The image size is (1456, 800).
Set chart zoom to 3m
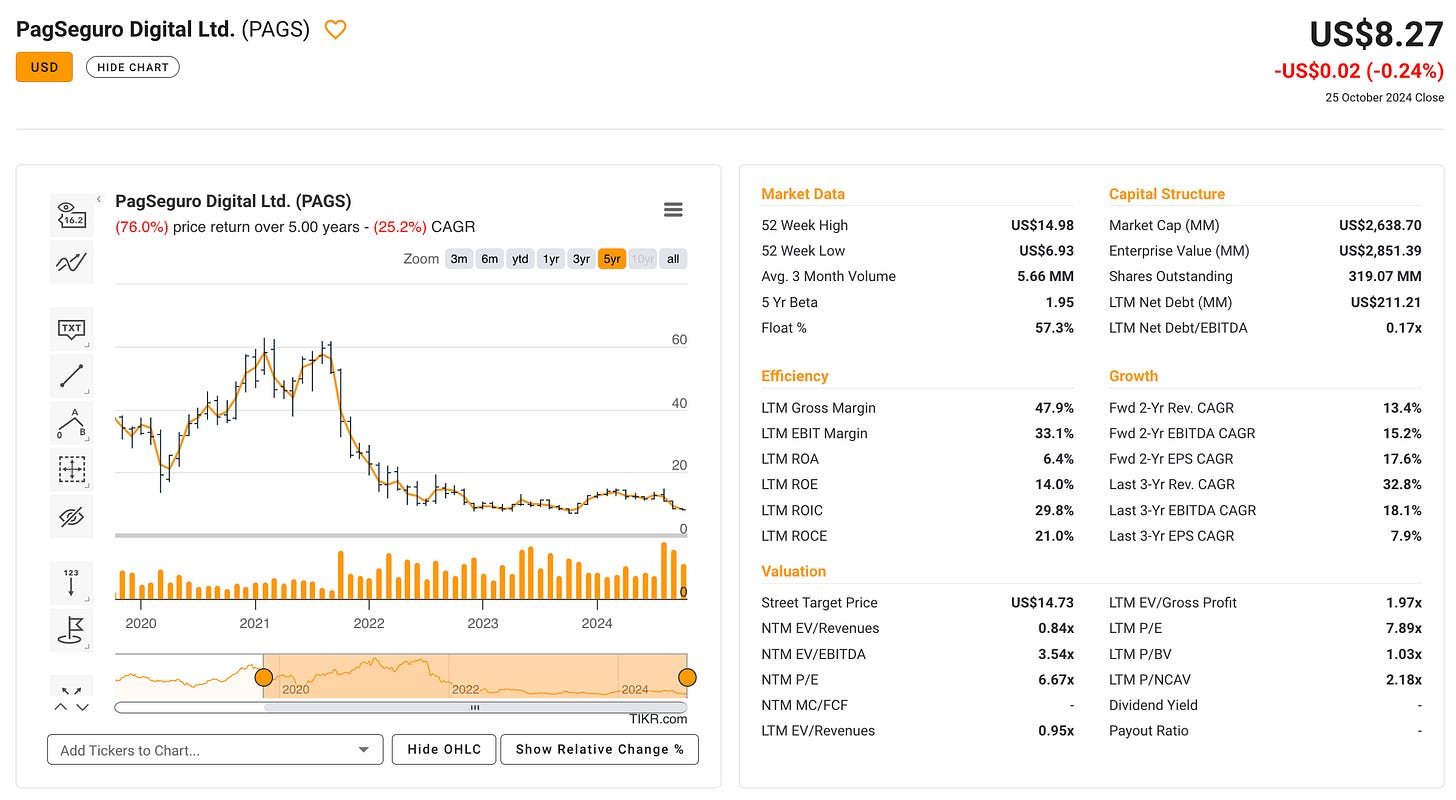point(459,259)
